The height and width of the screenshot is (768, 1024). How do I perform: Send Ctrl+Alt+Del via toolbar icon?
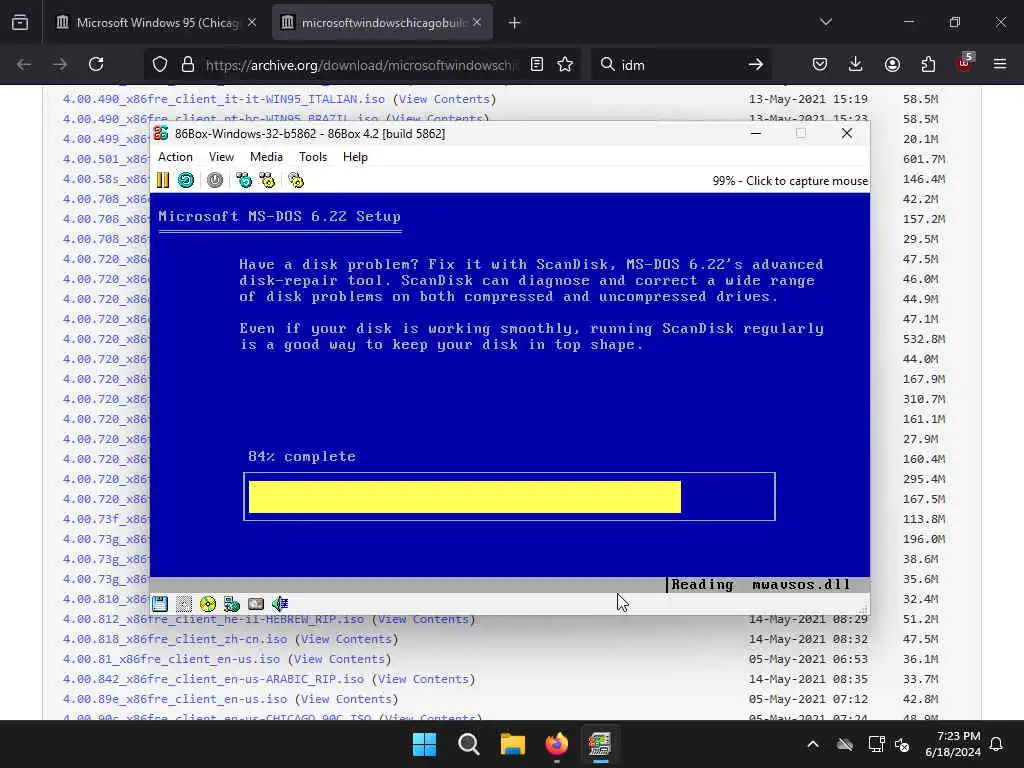pyautogui.click(x=244, y=180)
